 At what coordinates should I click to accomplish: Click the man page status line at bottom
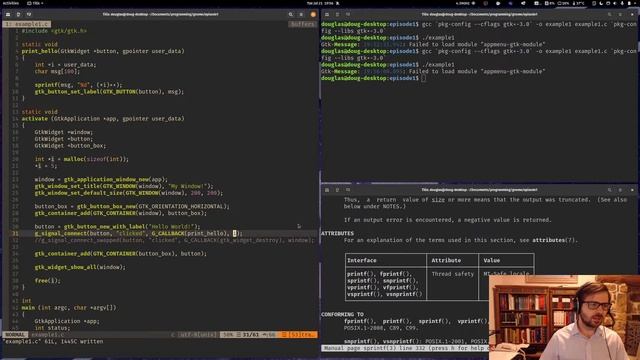[x=404, y=349]
